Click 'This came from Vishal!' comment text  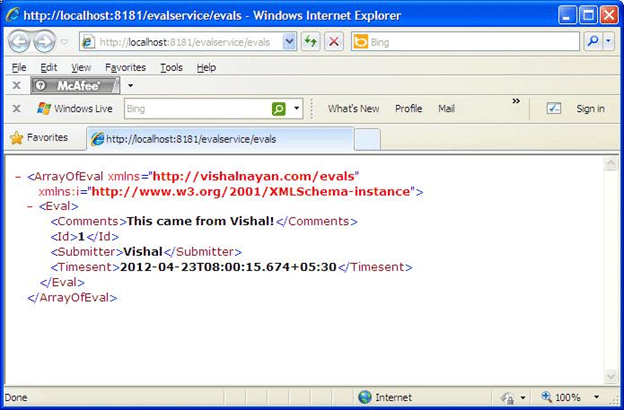(x=200, y=221)
